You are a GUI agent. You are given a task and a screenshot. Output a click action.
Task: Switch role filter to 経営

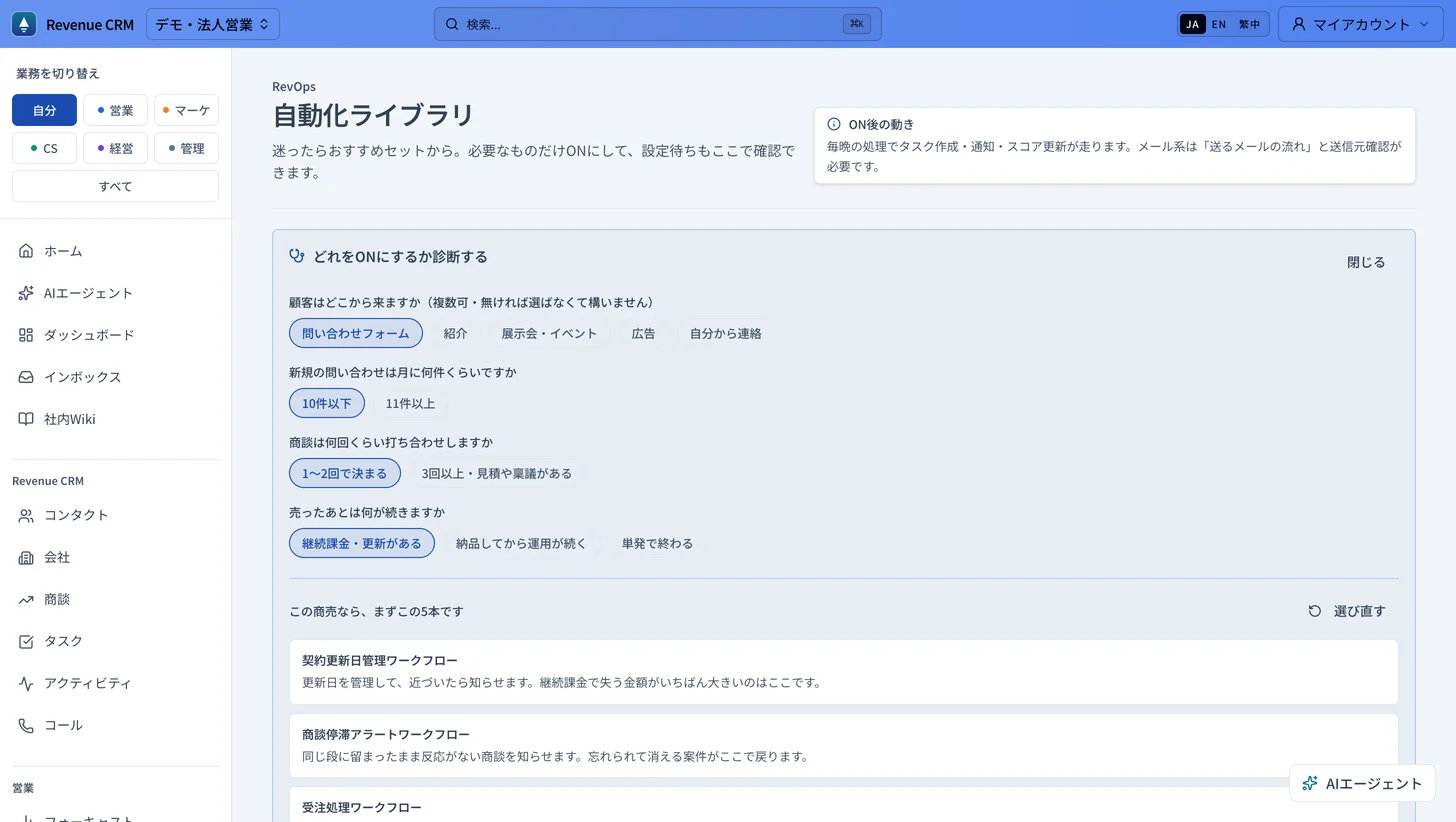click(115, 148)
